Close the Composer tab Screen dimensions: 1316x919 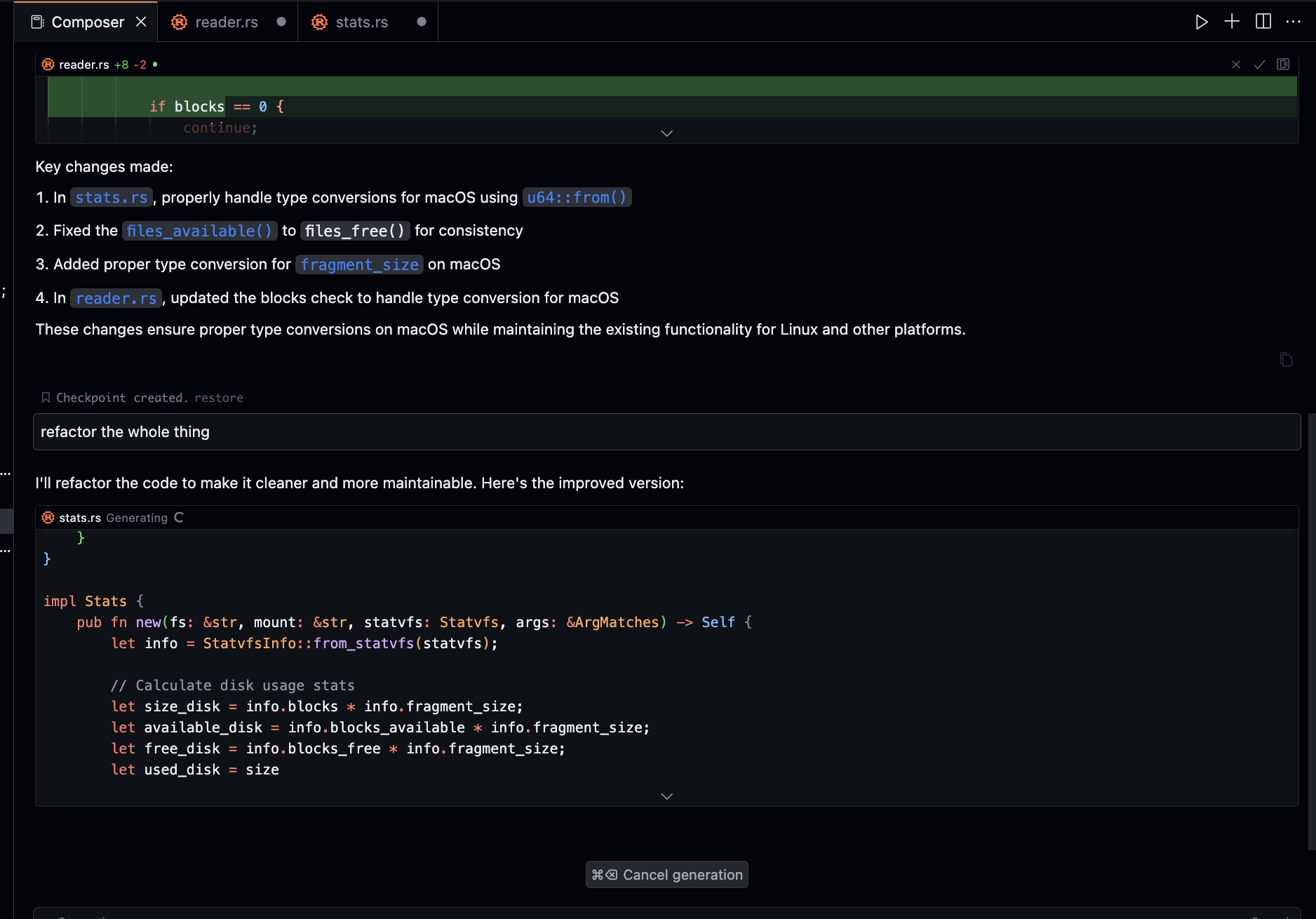tap(141, 22)
